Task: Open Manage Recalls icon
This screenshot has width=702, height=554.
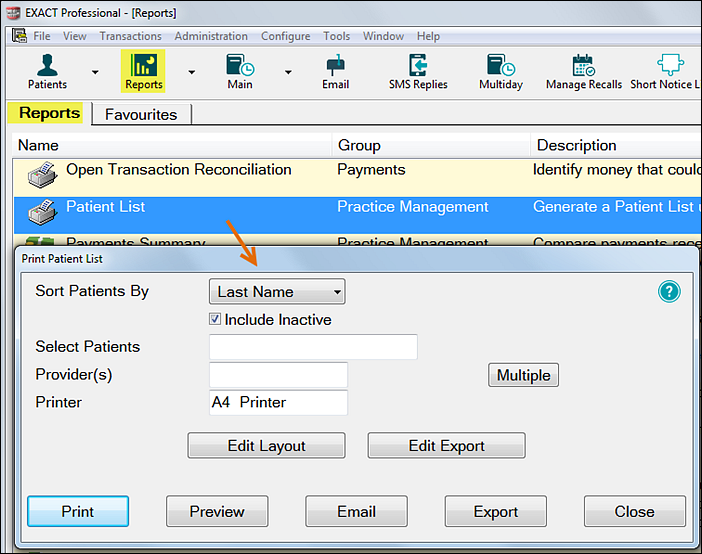Action: 584,72
